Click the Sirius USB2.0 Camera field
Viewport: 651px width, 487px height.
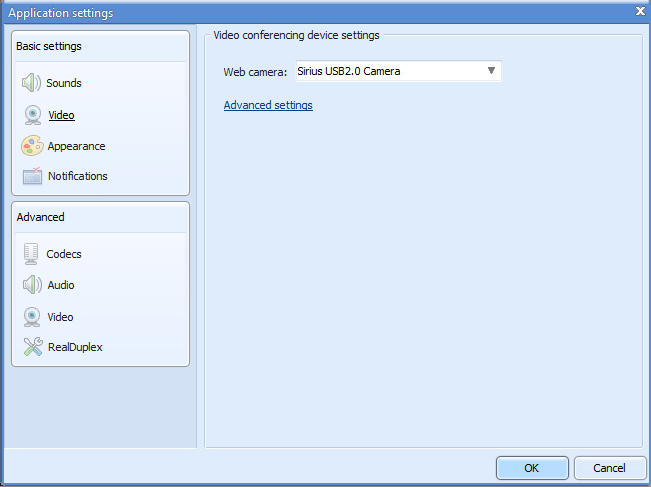pyautogui.click(x=399, y=71)
